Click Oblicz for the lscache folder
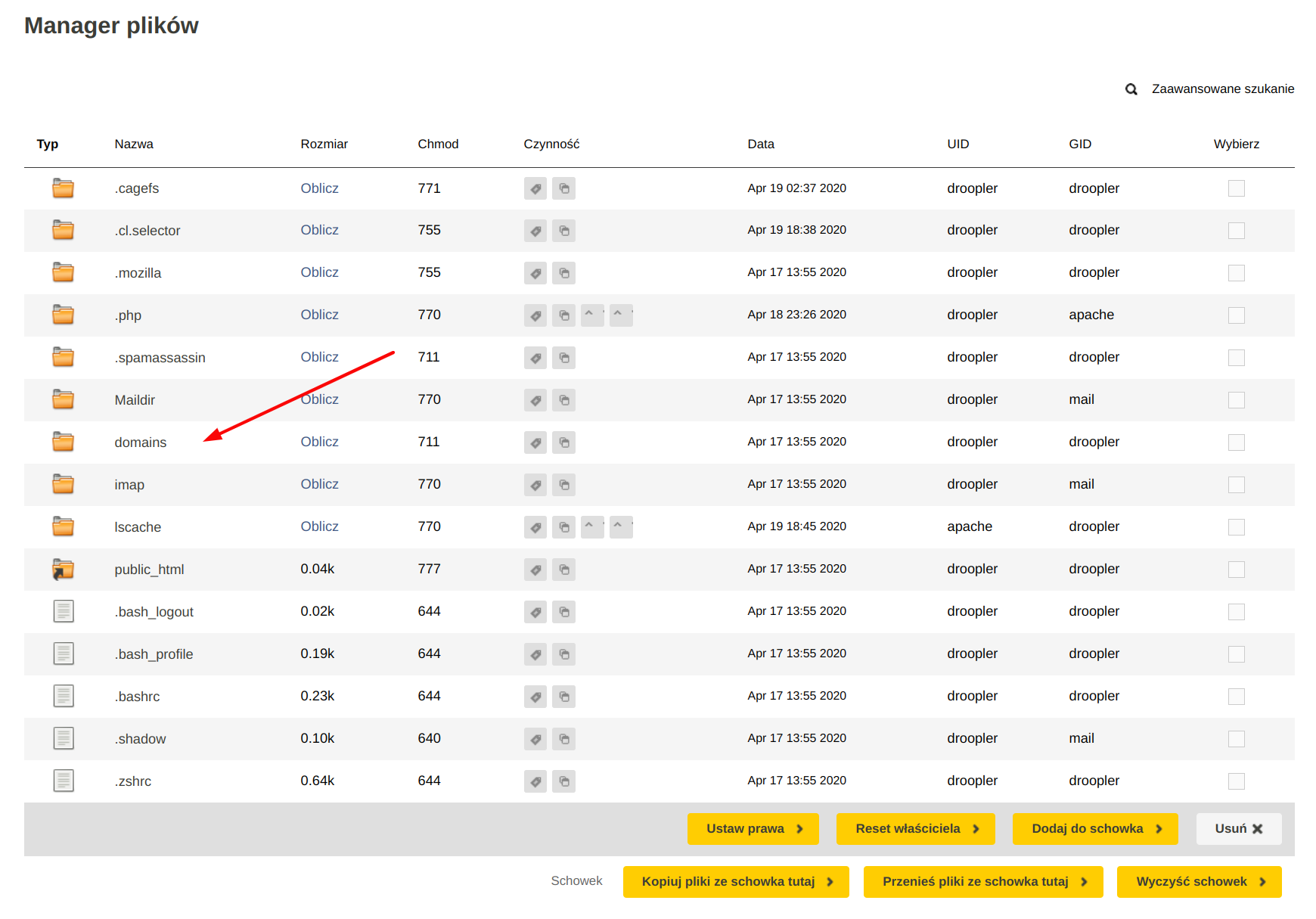 tap(319, 526)
